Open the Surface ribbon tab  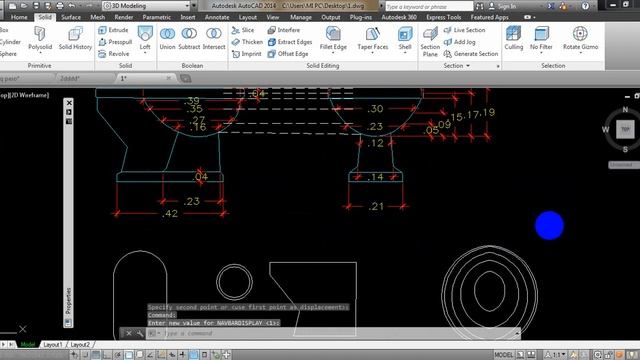click(x=71, y=17)
